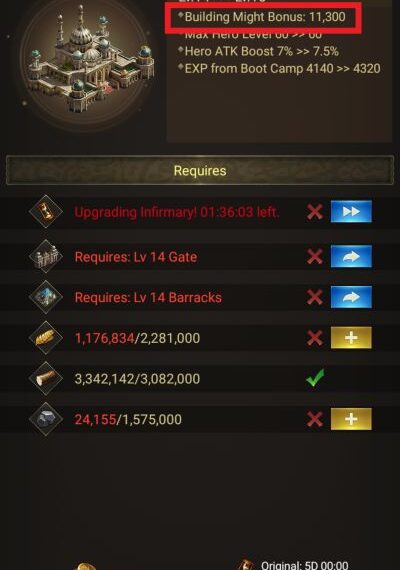The image size is (400, 570).
Task: Go to the Lv 14 Gate requirement
Action: click(x=351, y=257)
